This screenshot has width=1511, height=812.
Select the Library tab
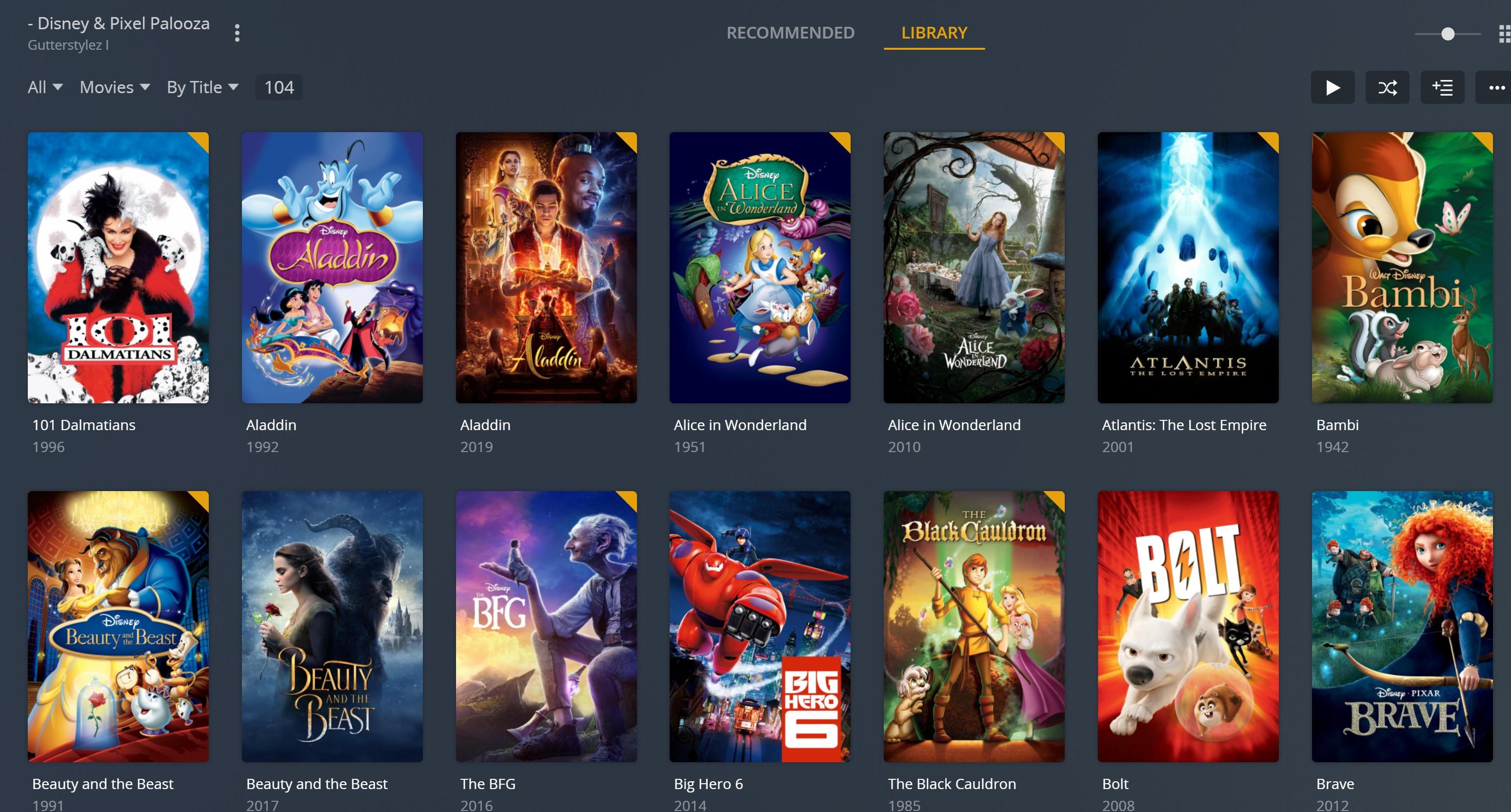(x=934, y=33)
